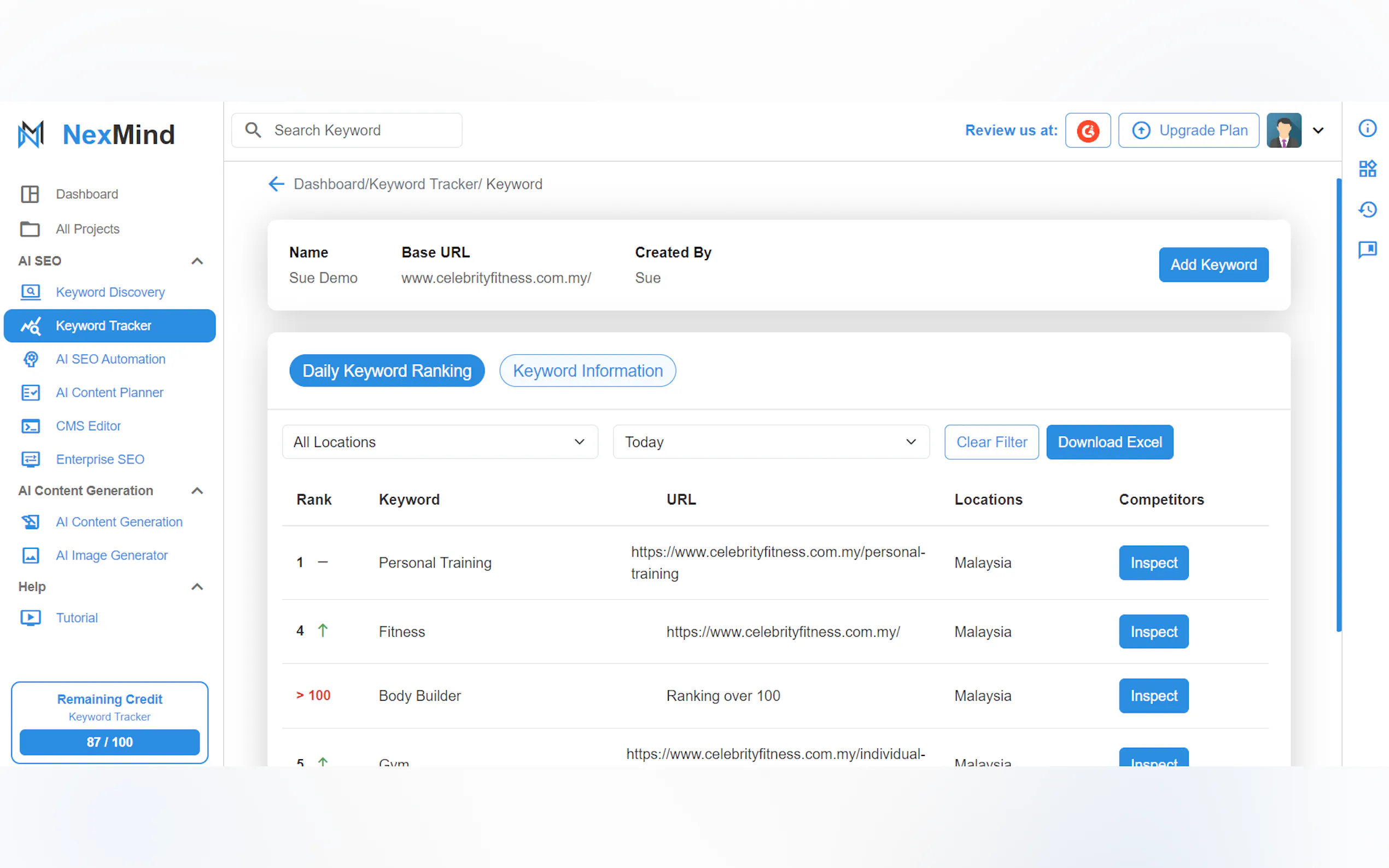Expand the account menu arrow beside avatar
1389x868 pixels.
tap(1318, 130)
